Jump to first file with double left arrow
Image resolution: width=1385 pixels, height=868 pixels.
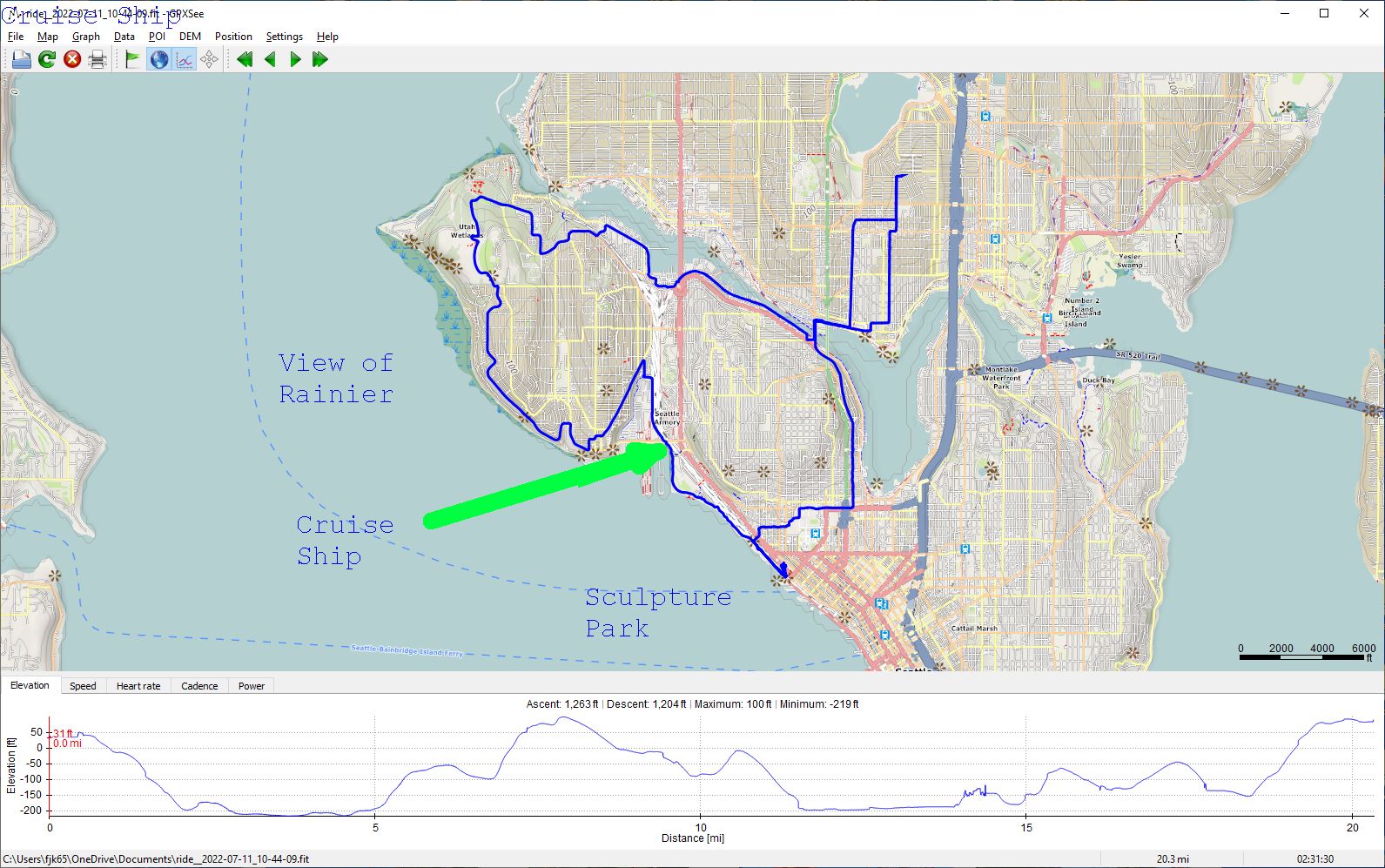[x=245, y=59]
